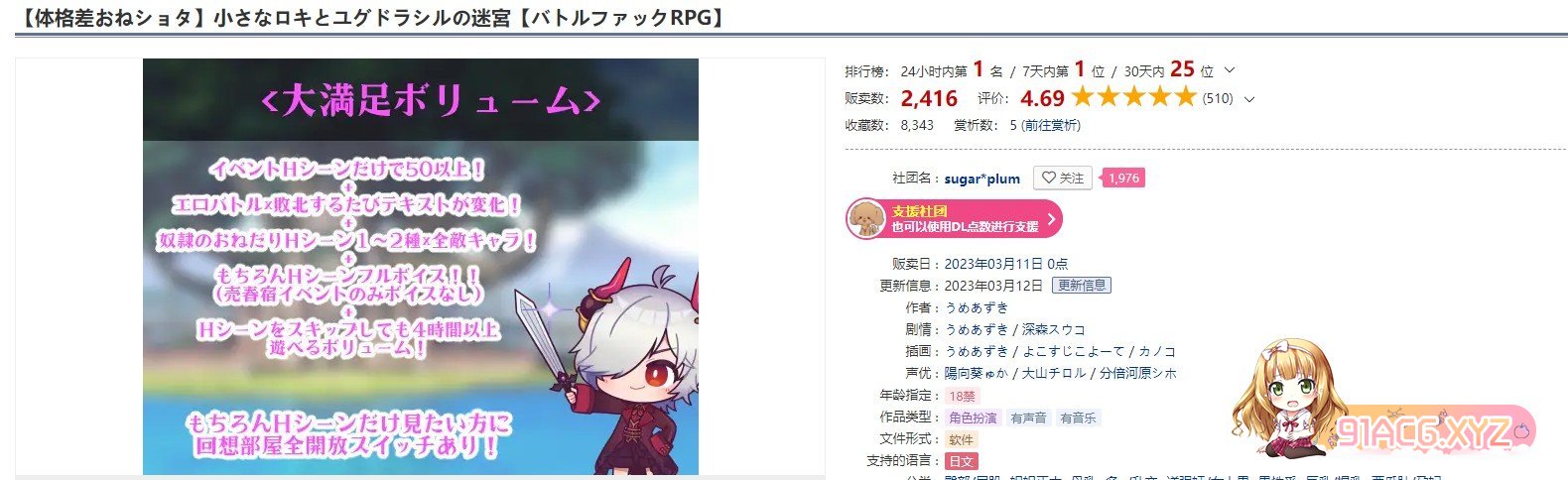
Task: Click the 日文 supported language tag
Action: click(x=961, y=461)
